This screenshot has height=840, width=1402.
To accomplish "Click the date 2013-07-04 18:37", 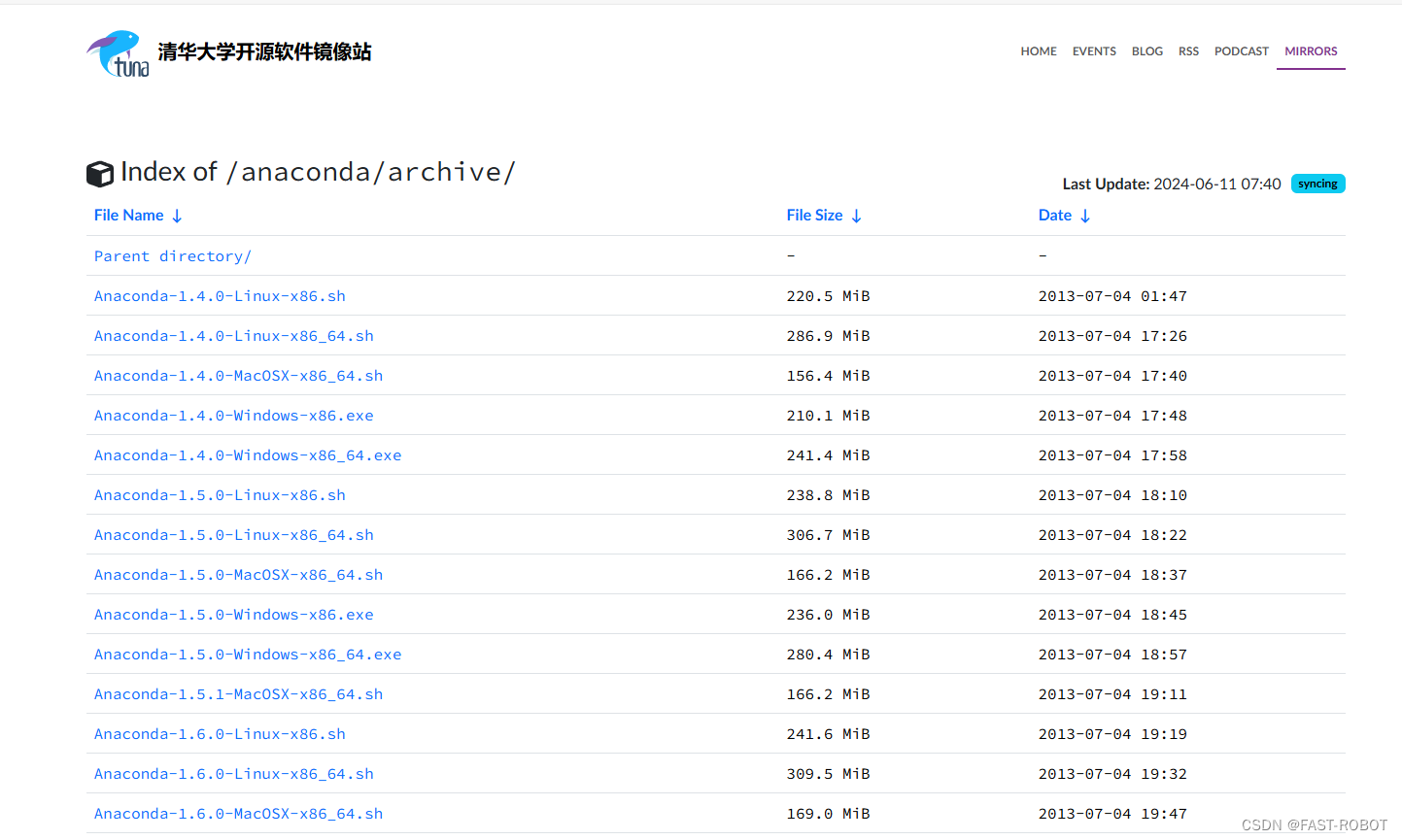I will [1112, 575].
